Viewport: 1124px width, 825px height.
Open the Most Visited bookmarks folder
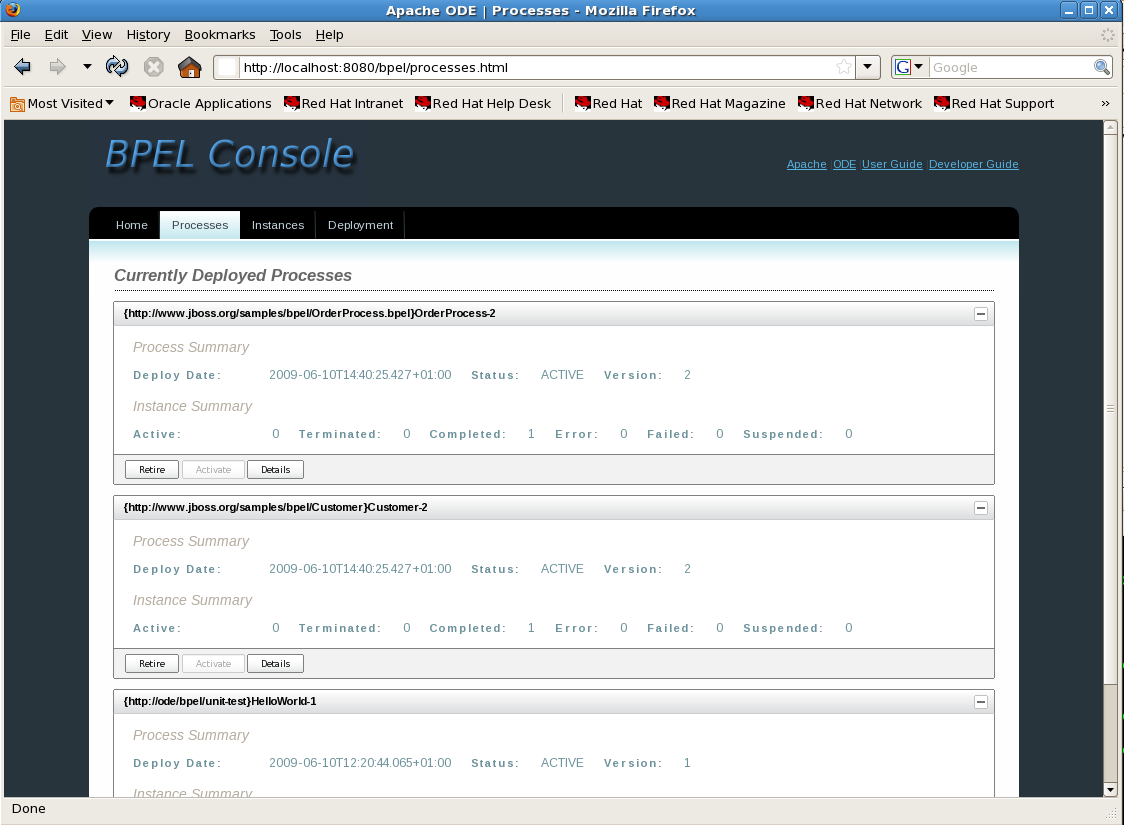point(62,103)
